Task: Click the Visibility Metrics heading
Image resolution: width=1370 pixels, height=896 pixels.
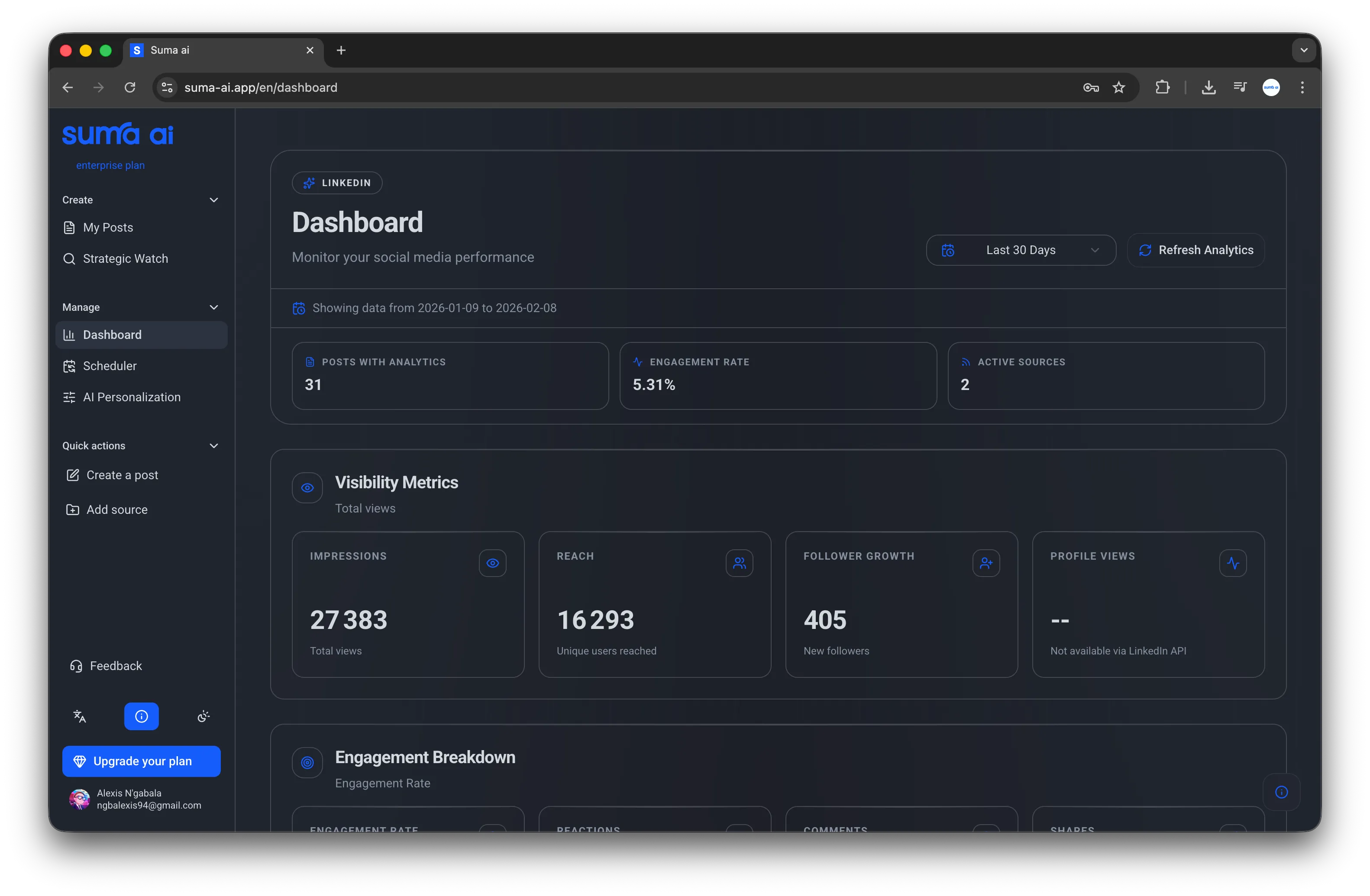Action: (x=397, y=482)
